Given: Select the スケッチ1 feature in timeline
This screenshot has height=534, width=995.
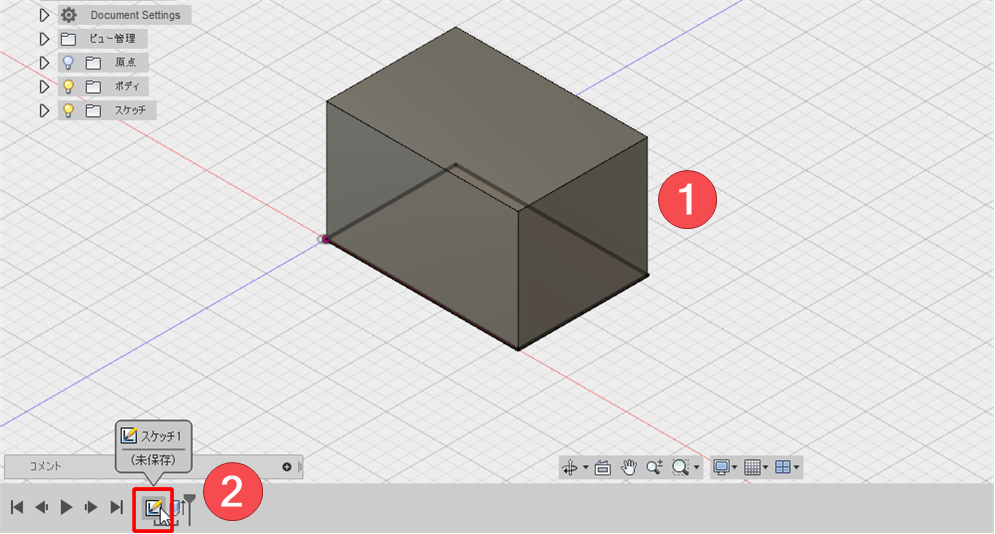Looking at the screenshot, I should click(x=153, y=508).
